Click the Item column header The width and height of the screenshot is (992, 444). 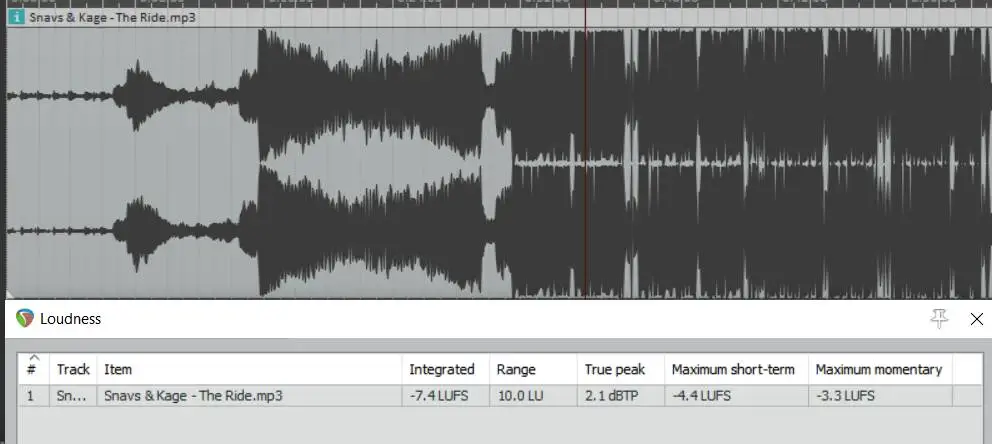[118, 369]
